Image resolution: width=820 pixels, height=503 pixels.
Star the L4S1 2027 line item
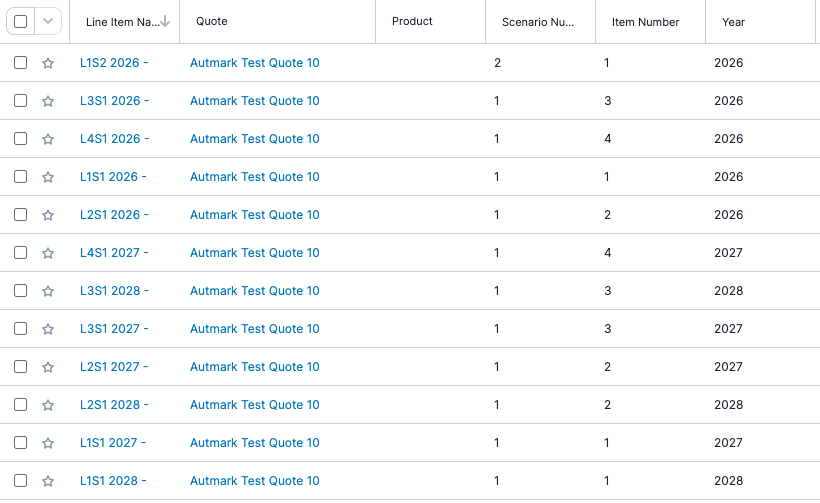point(48,253)
